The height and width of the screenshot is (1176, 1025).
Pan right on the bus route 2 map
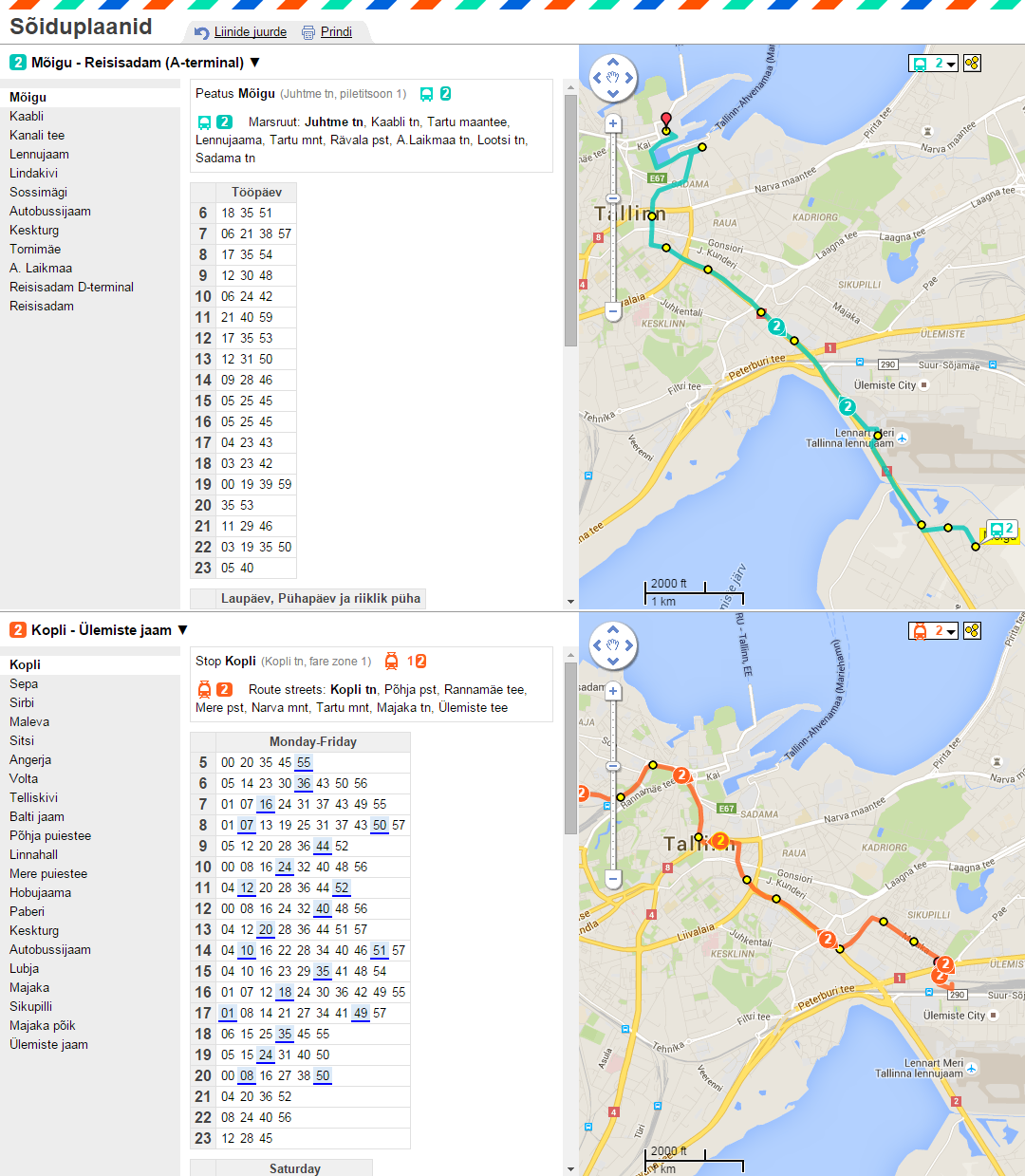(x=629, y=78)
